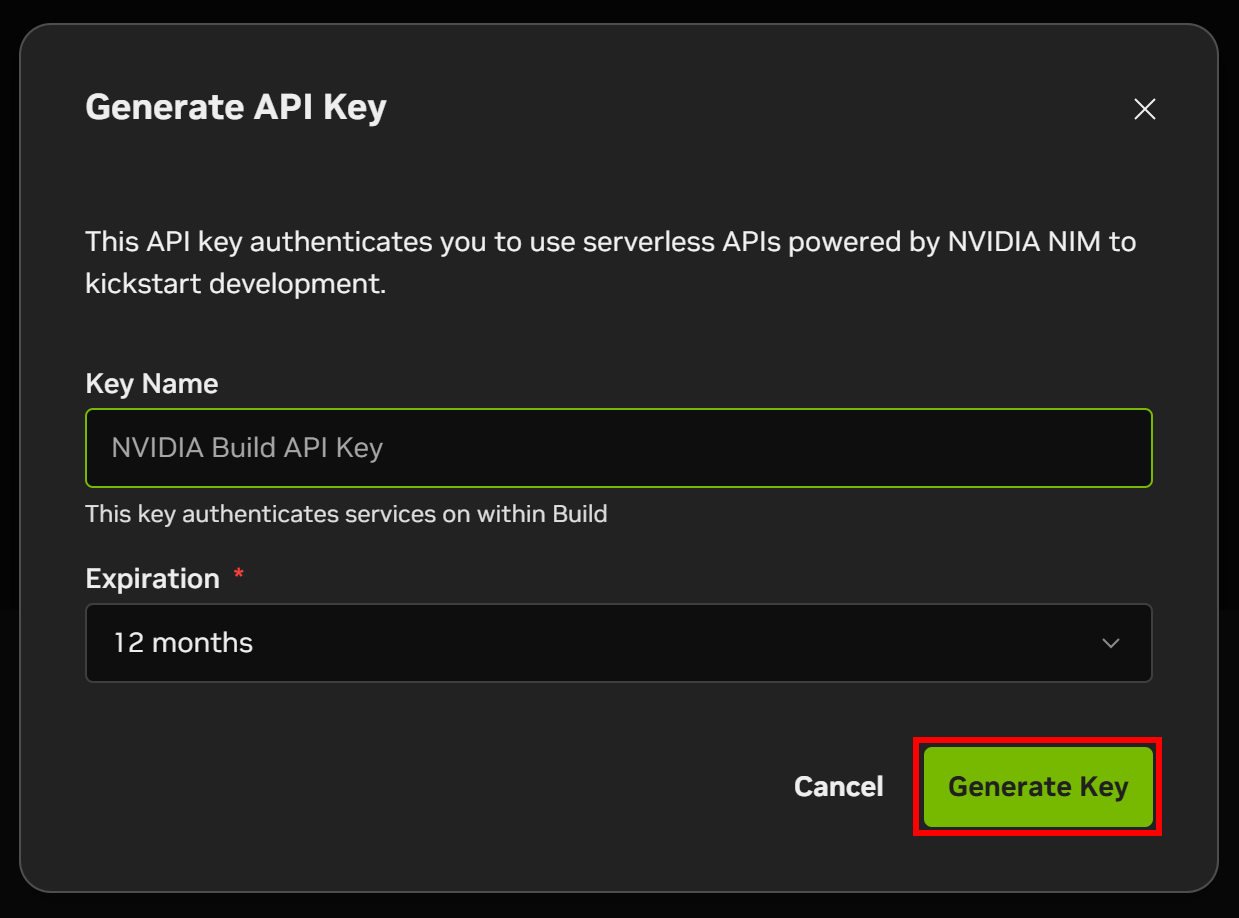1239x918 pixels.
Task: Click the Expiration dropdown chevron
Action: pos(1111,643)
